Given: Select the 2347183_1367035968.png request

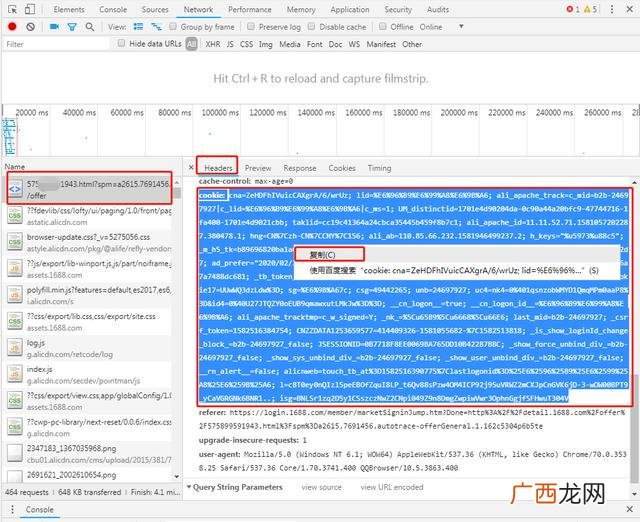Looking at the screenshot, I should 89,454.
